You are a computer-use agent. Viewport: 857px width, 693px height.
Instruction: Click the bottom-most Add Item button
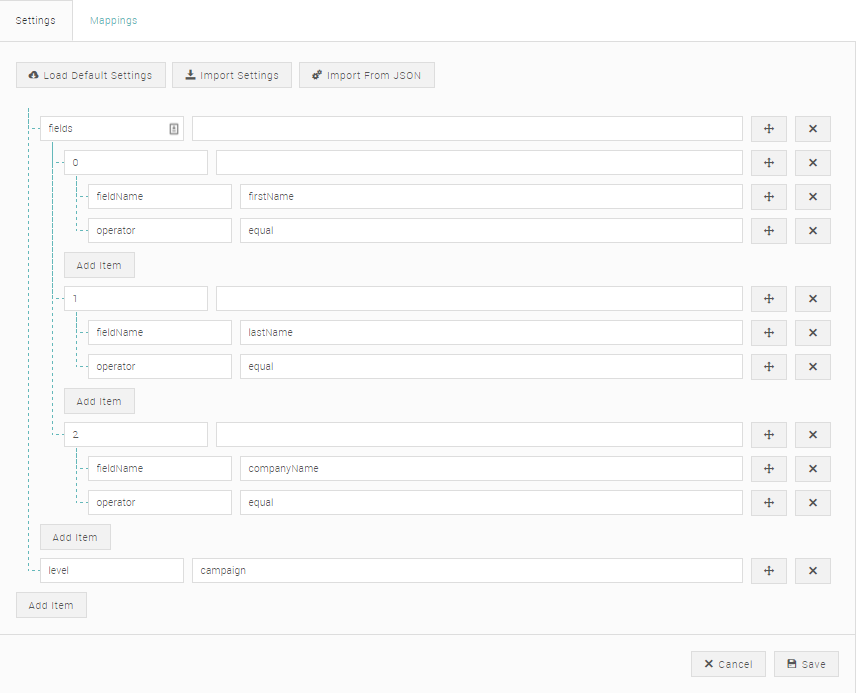coord(51,605)
